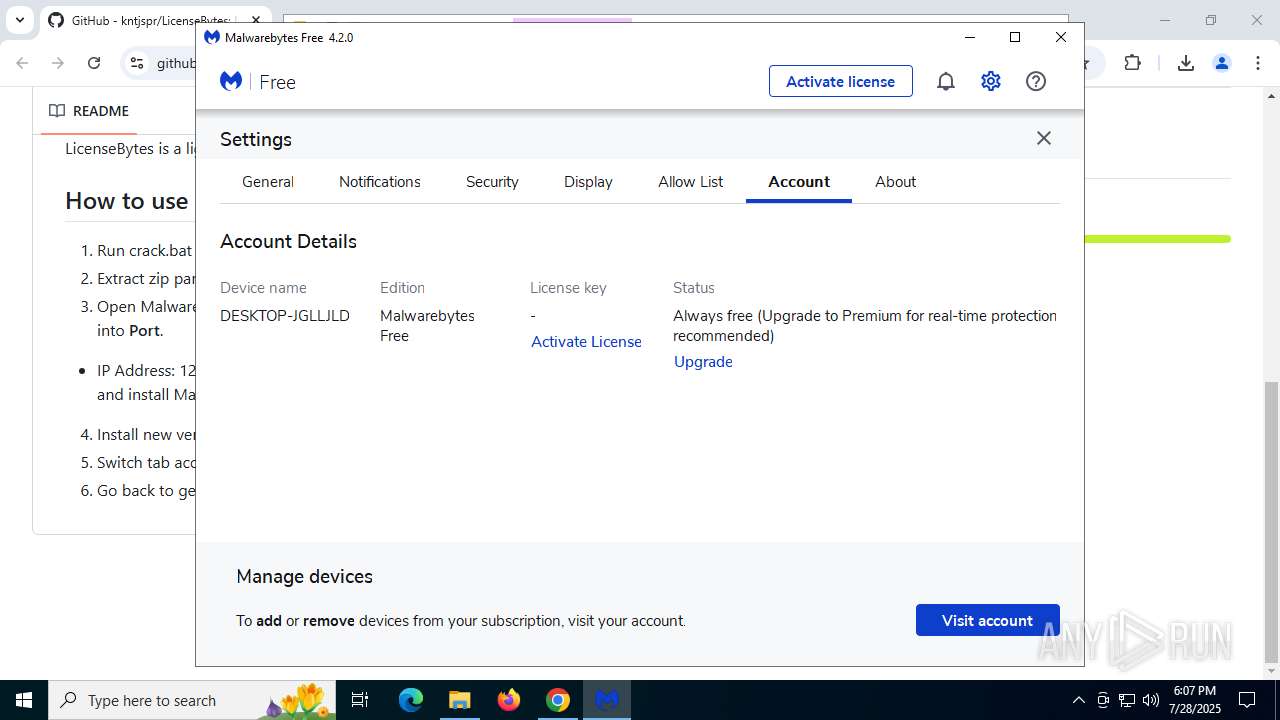This screenshot has width=1280, height=720.
Task: Open Chrome tab search dropdown
Action: tap(19, 20)
